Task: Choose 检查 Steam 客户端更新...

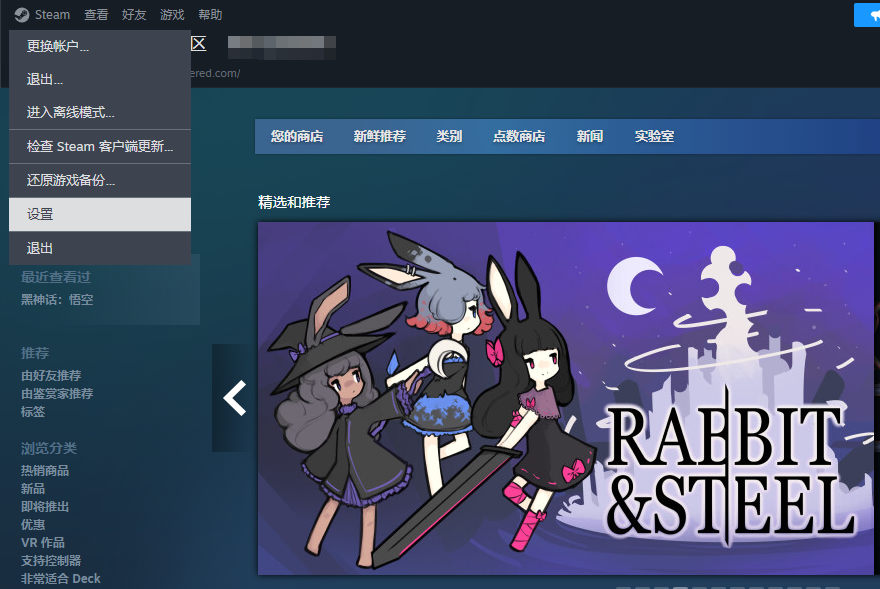Action: pos(100,147)
